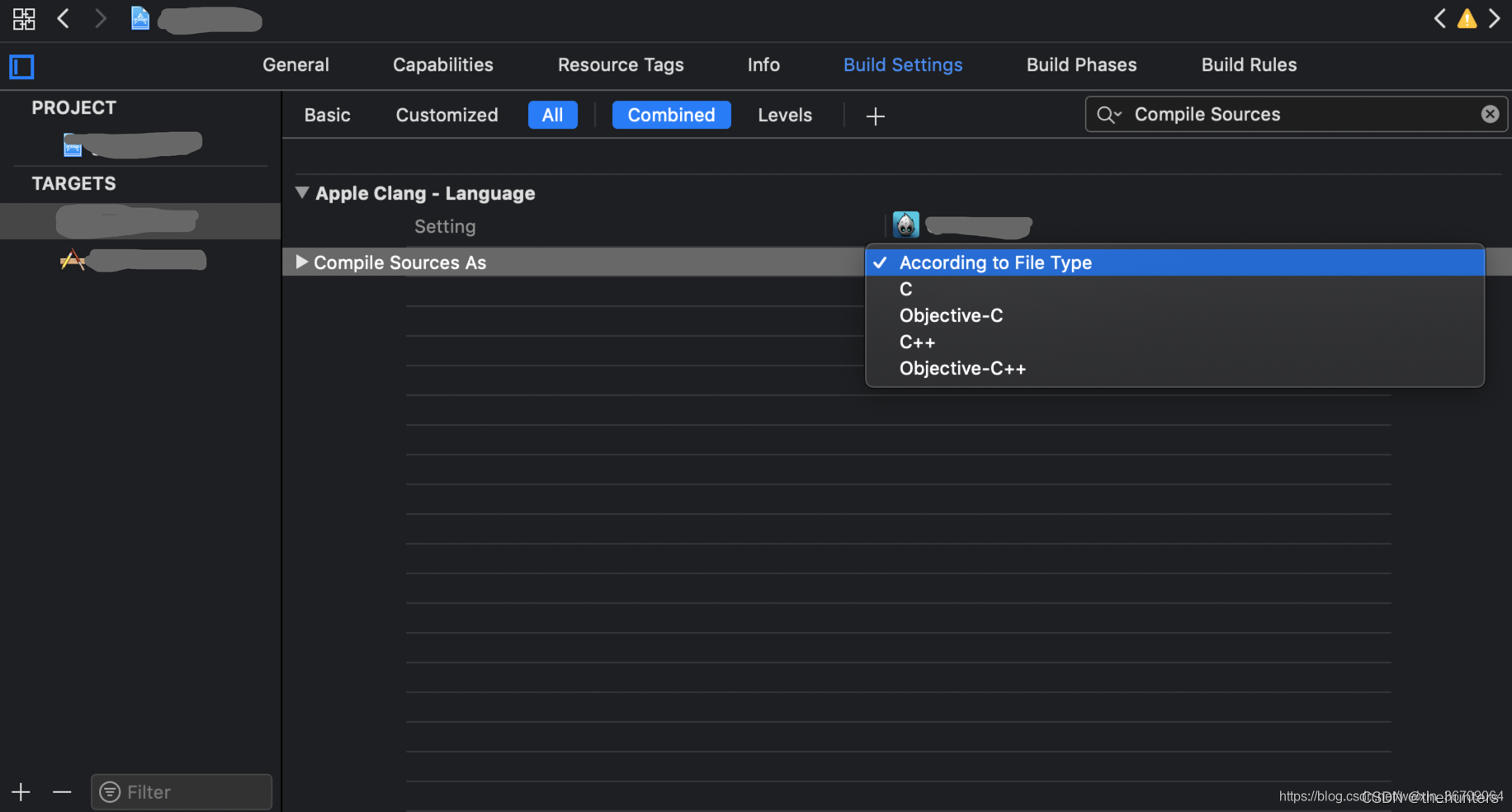Click the Unity icon beside the target column header

905,224
